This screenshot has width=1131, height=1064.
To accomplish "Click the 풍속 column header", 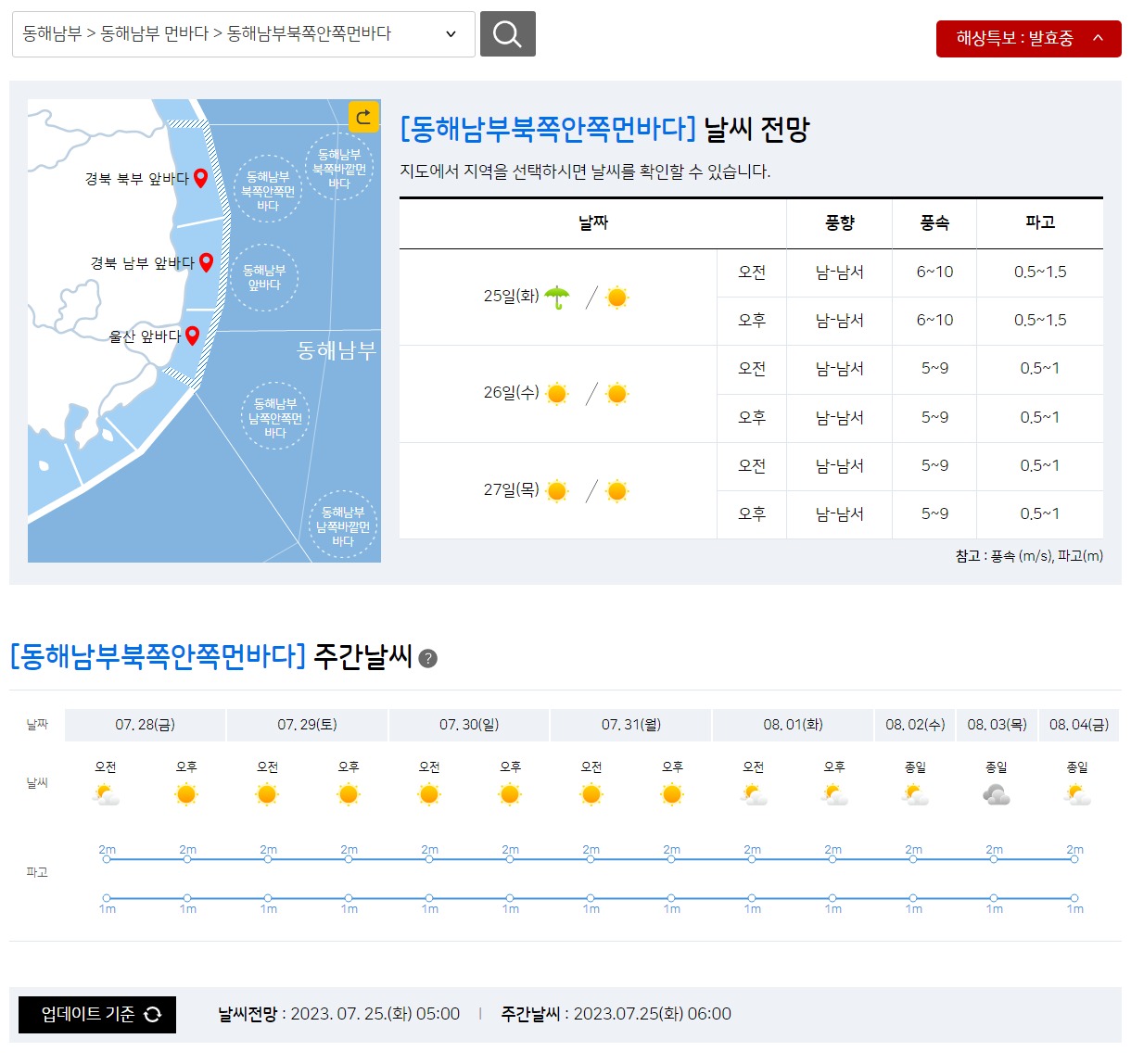I will coord(934,222).
